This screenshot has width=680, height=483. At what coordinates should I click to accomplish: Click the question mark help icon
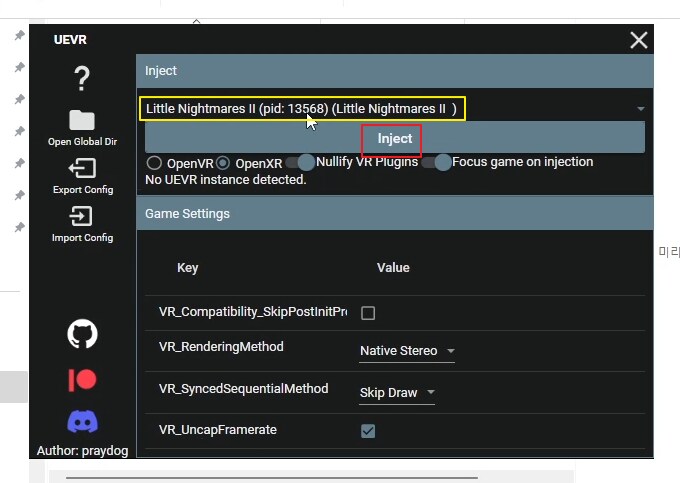(x=82, y=78)
